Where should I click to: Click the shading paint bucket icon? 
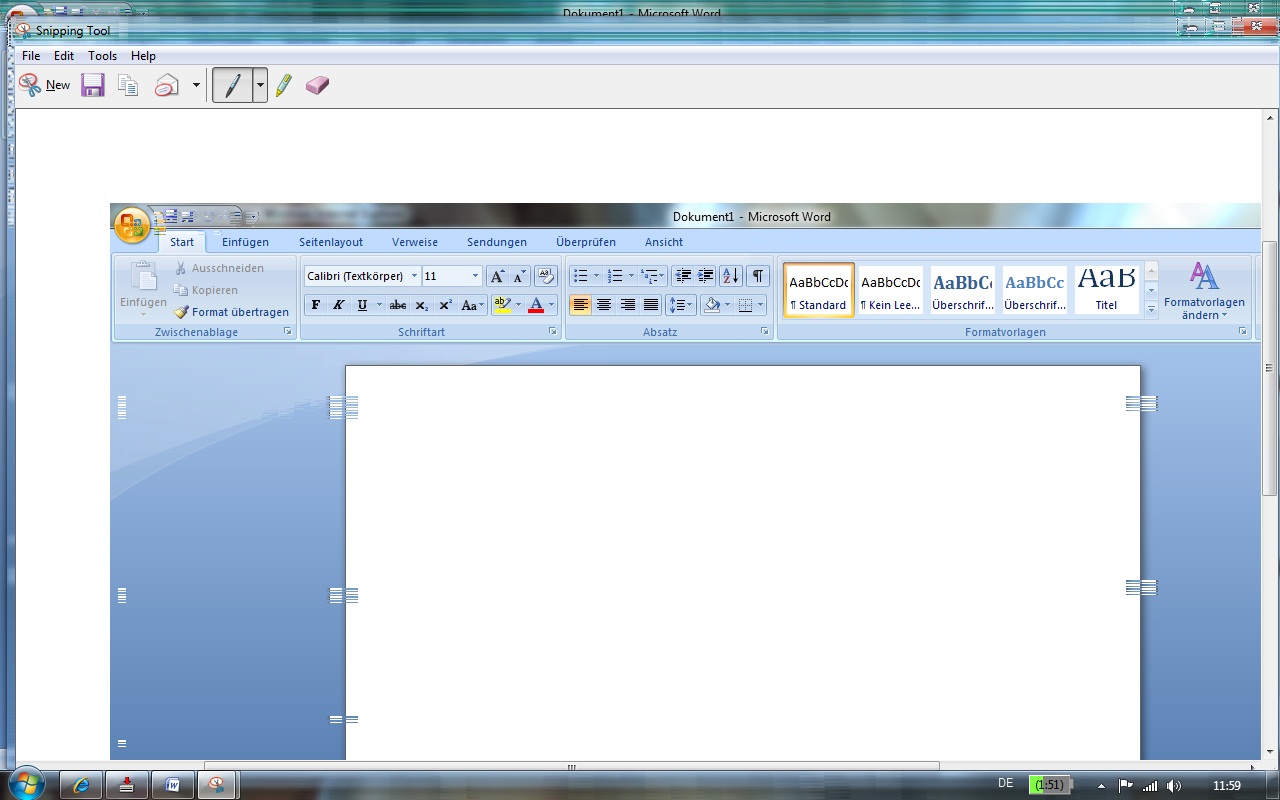pyautogui.click(x=712, y=305)
